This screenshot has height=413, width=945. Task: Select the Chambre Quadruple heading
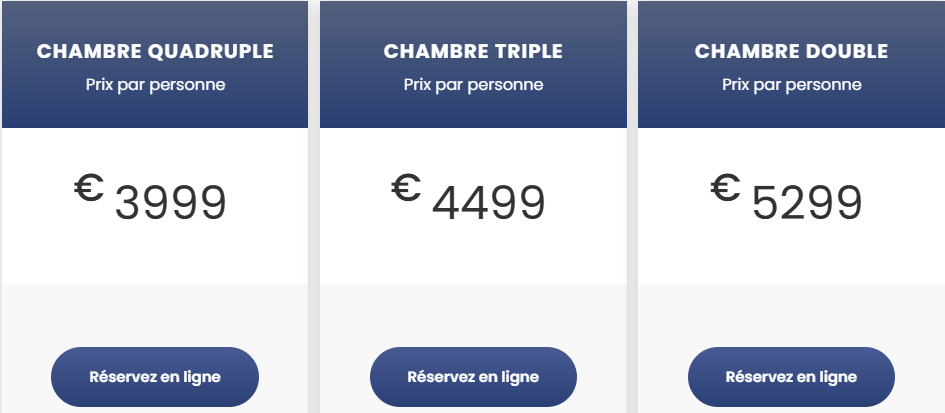point(155,51)
